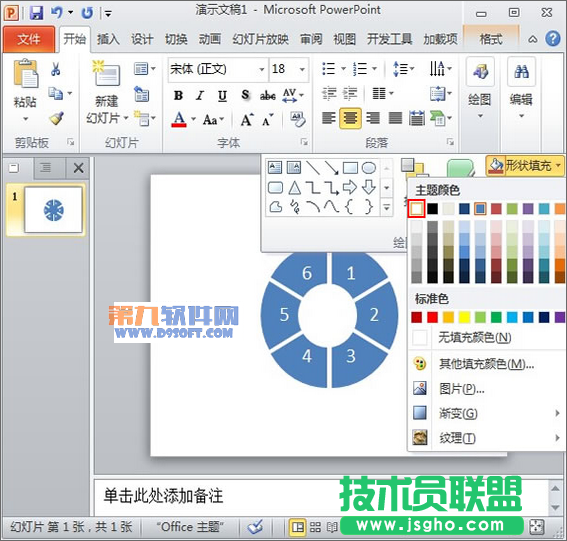Click the spell check icon in status bar
The height and width of the screenshot is (541, 567).
point(255,527)
